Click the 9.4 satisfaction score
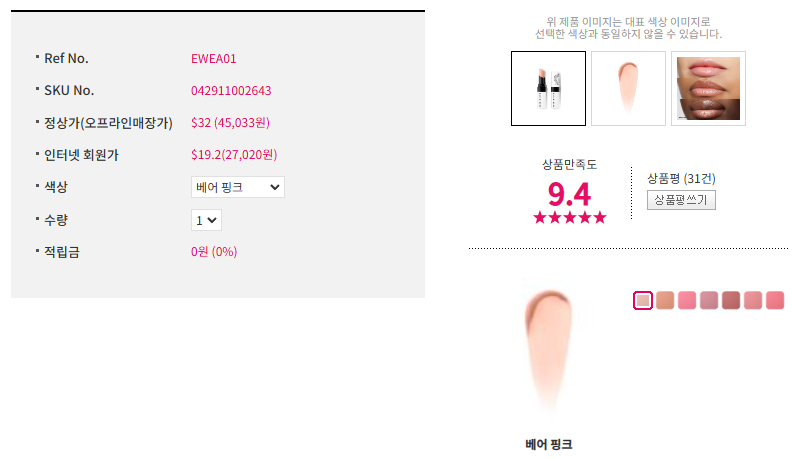 [x=569, y=194]
